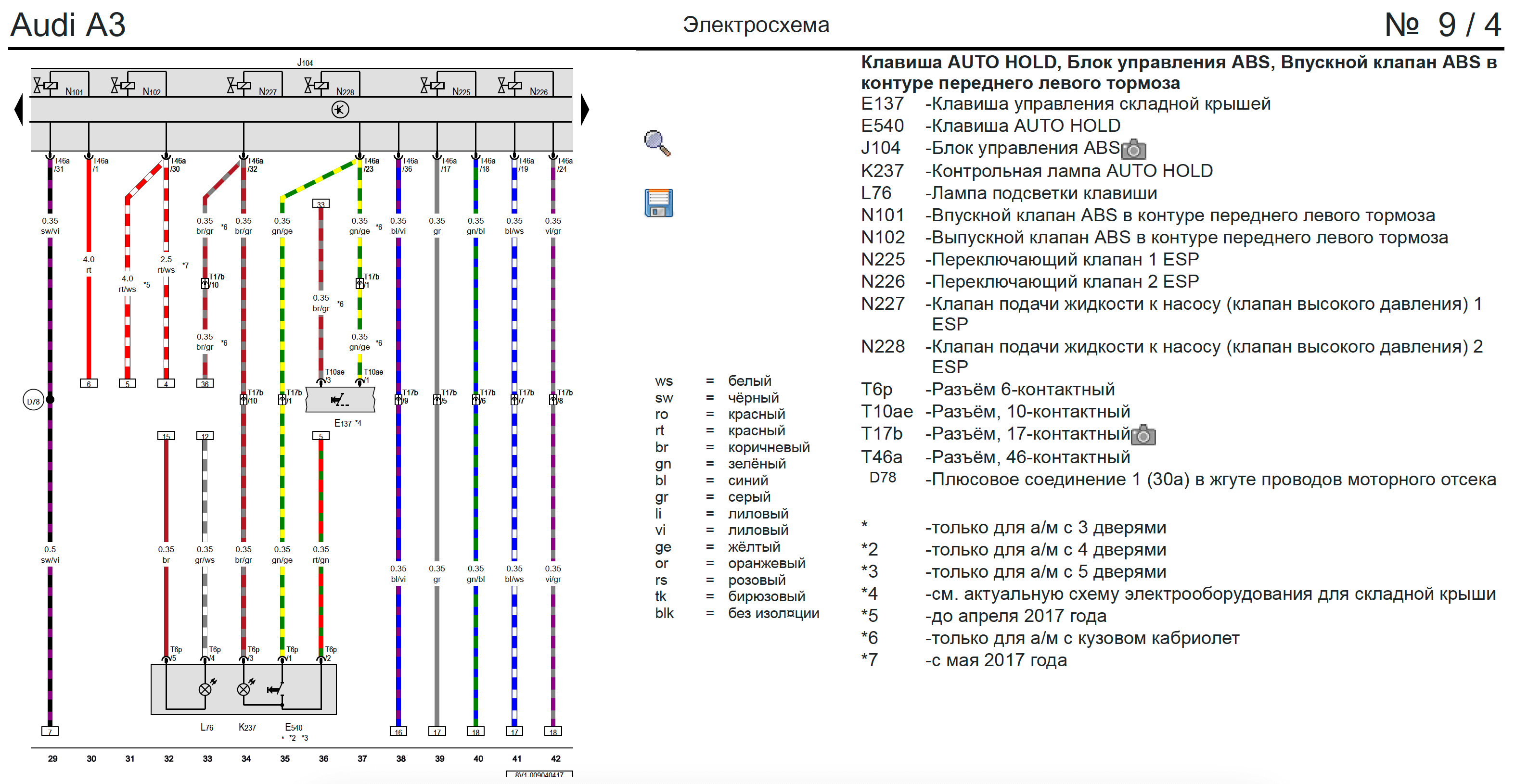The width and height of the screenshot is (1515, 784).
Task: Follow reference box 4 under the rt/ws wire
Action: pyautogui.click(x=167, y=383)
